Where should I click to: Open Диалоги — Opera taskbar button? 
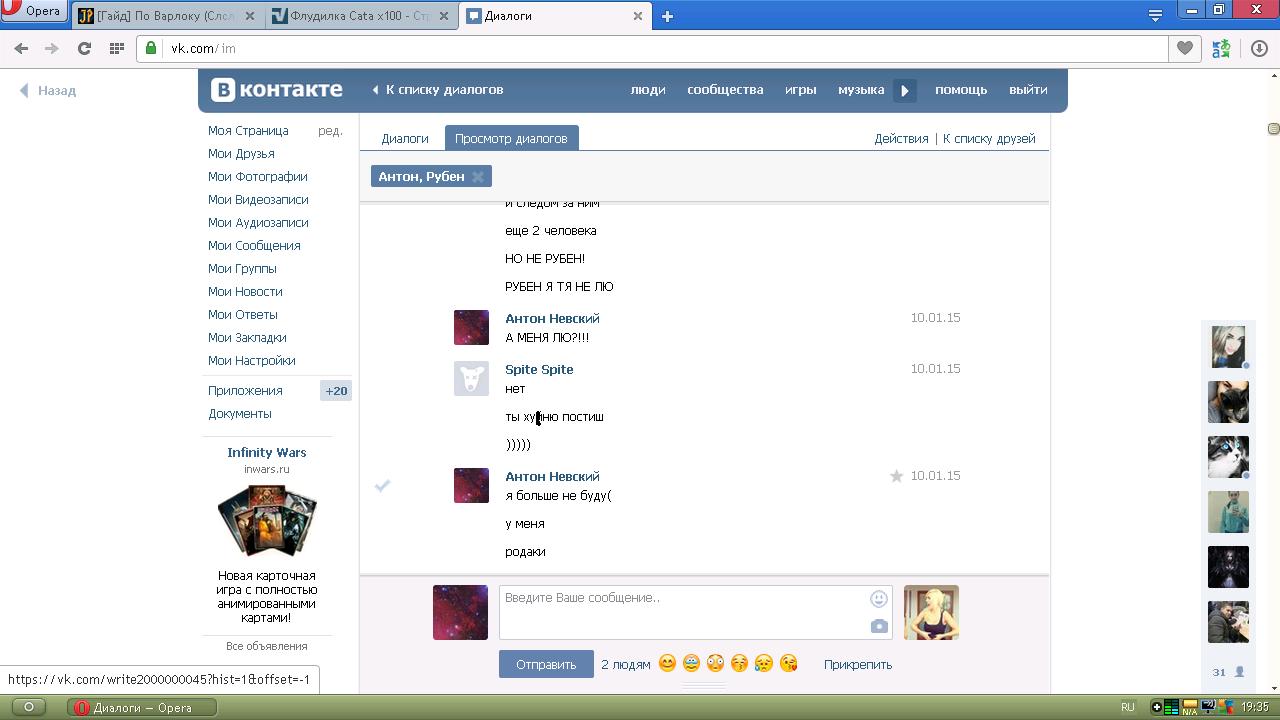[143, 707]
